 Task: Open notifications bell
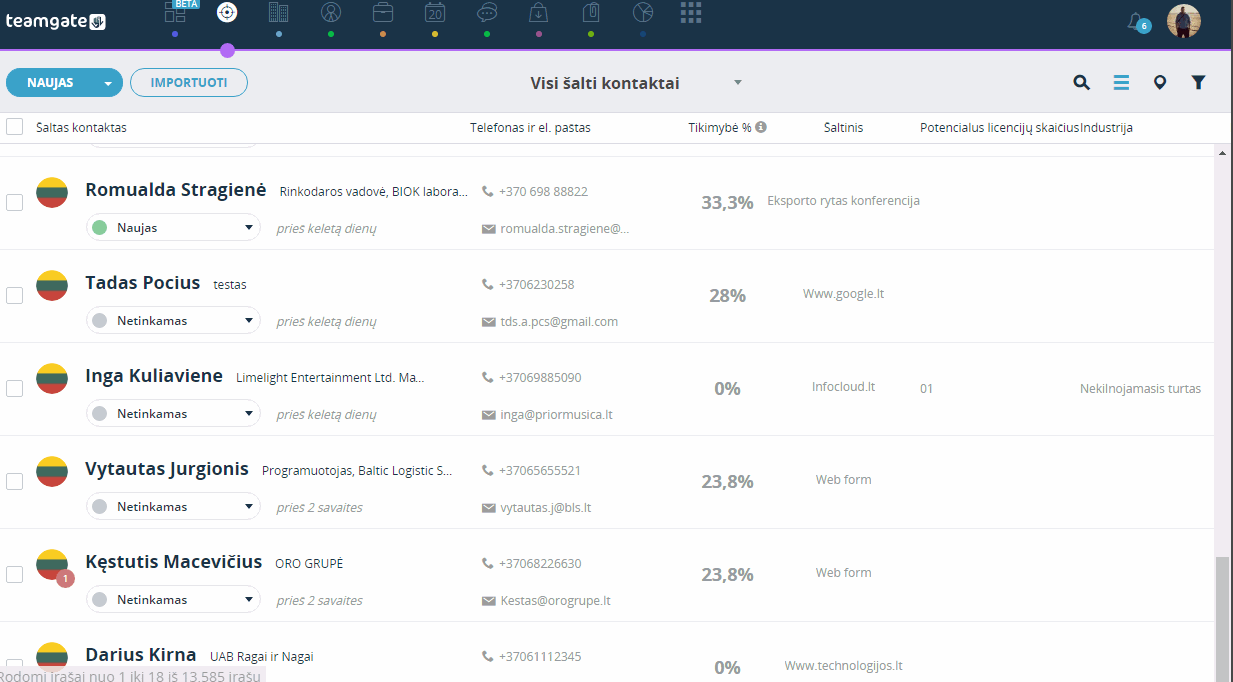[x=1136, y=21]
